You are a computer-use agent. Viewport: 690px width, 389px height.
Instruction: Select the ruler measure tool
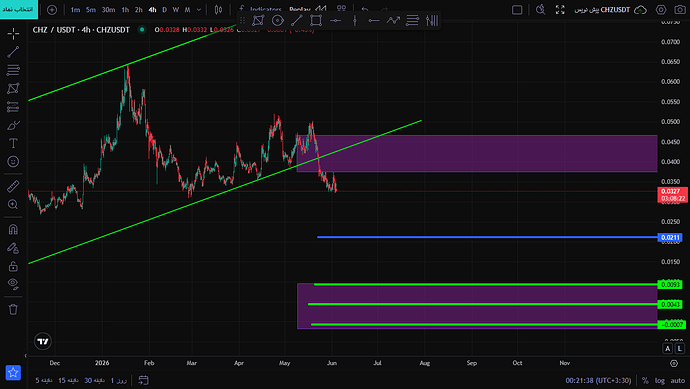point(13,186)
